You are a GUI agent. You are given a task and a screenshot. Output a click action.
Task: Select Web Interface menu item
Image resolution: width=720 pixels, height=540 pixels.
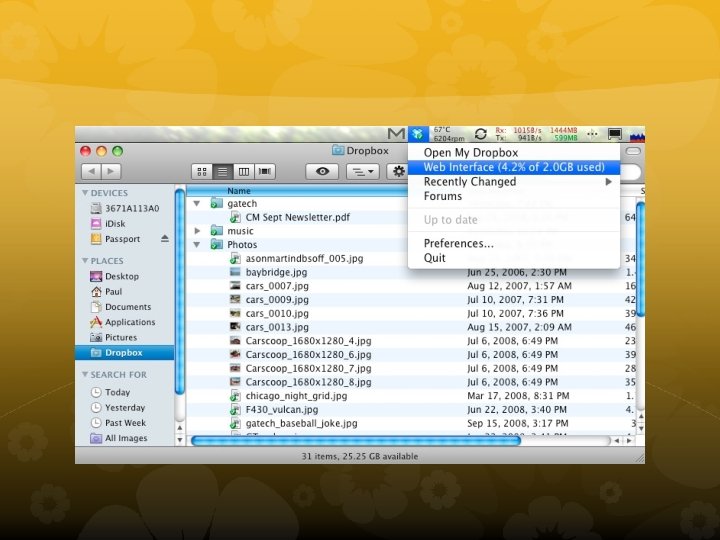[514, 167]
